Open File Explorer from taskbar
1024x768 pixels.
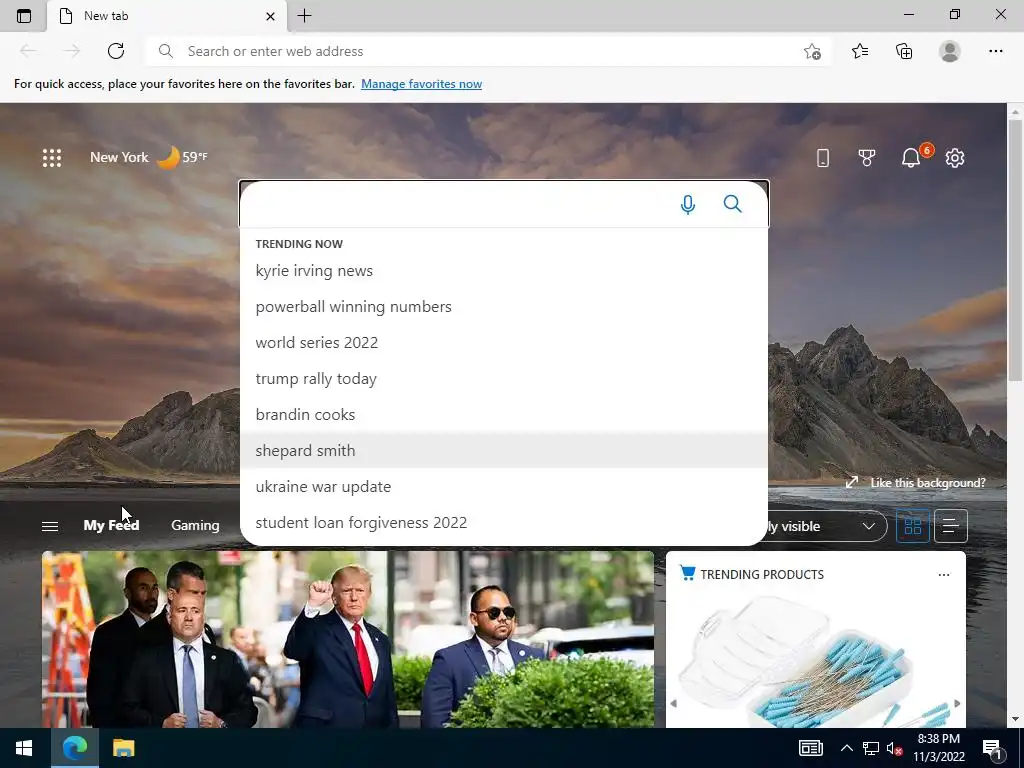click(123, 748)
